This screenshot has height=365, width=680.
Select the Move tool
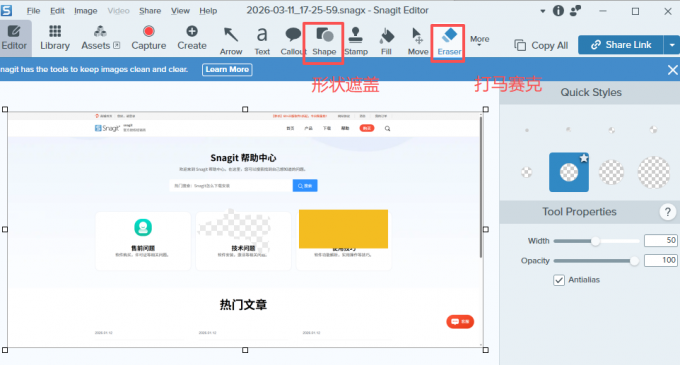pos(418,42)
